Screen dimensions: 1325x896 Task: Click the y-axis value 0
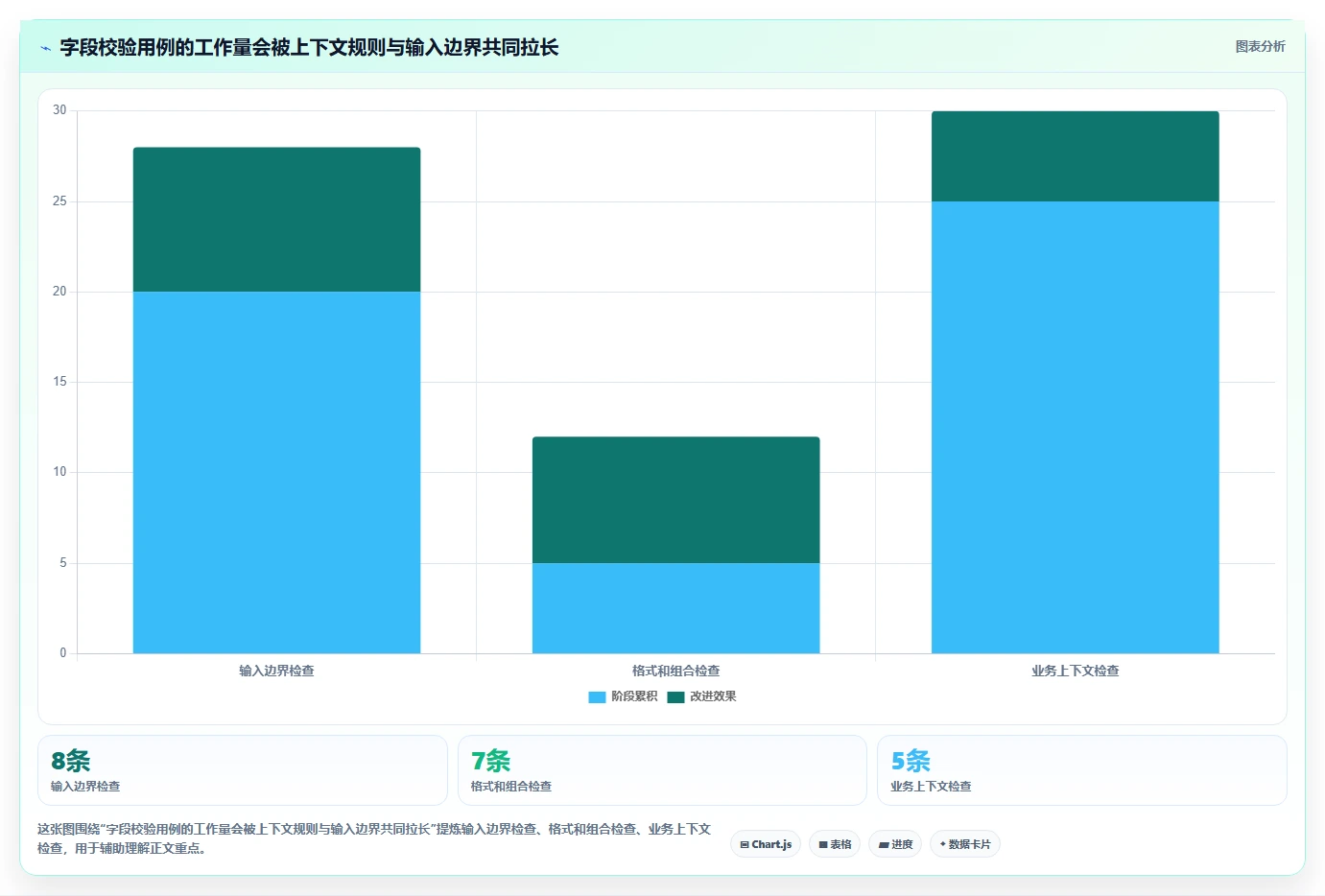[63, 653]
